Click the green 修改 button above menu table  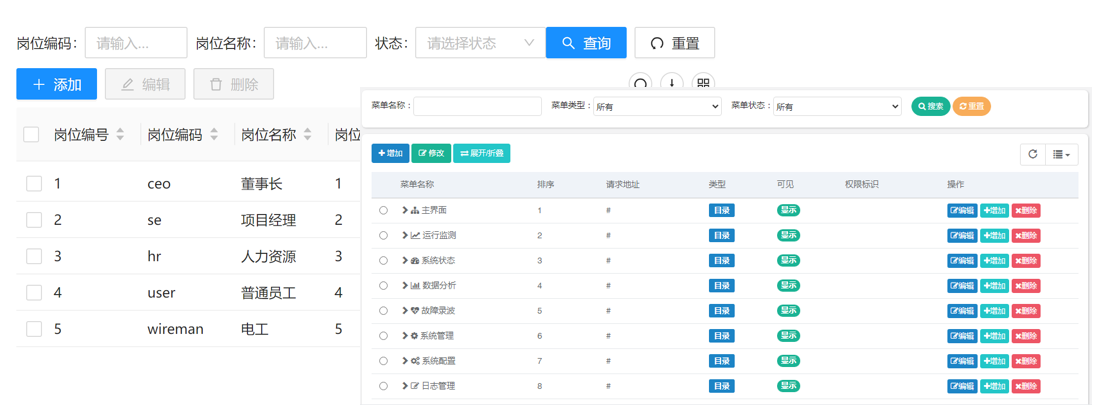[431, 154]
